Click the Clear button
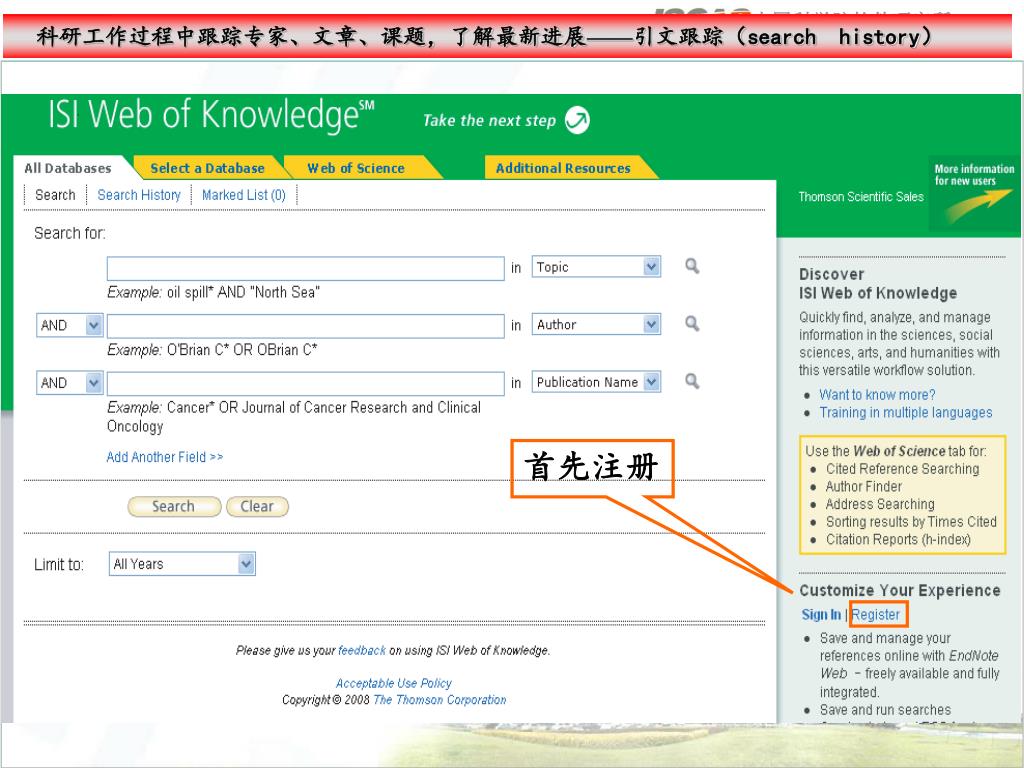 pos(257,506)
